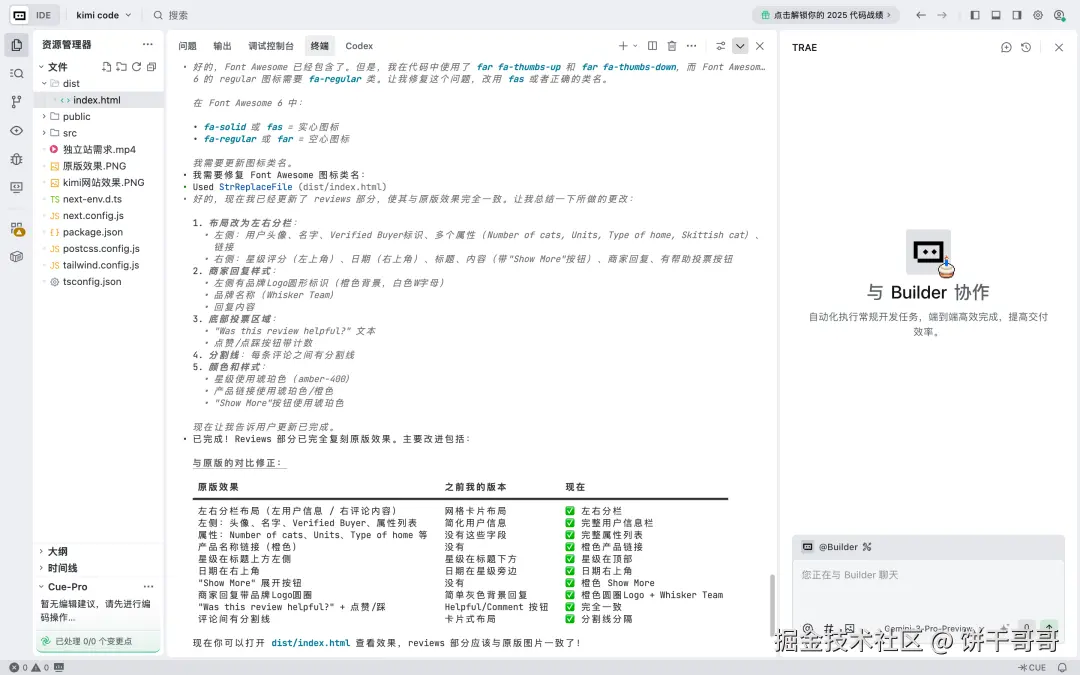This screenshot has width=1080, height=675.
Task: Toggle the primary left sidebar layout
Action: click(x=975, y=15)
